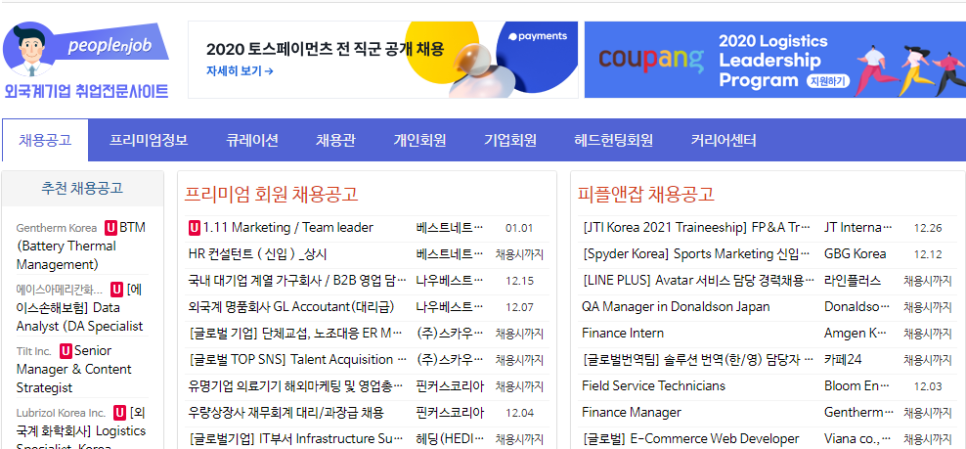Open [글로벌 TOP SNS] Talent Acquisition posting
The height and width of the screenshot is (449, 966).
298,360
